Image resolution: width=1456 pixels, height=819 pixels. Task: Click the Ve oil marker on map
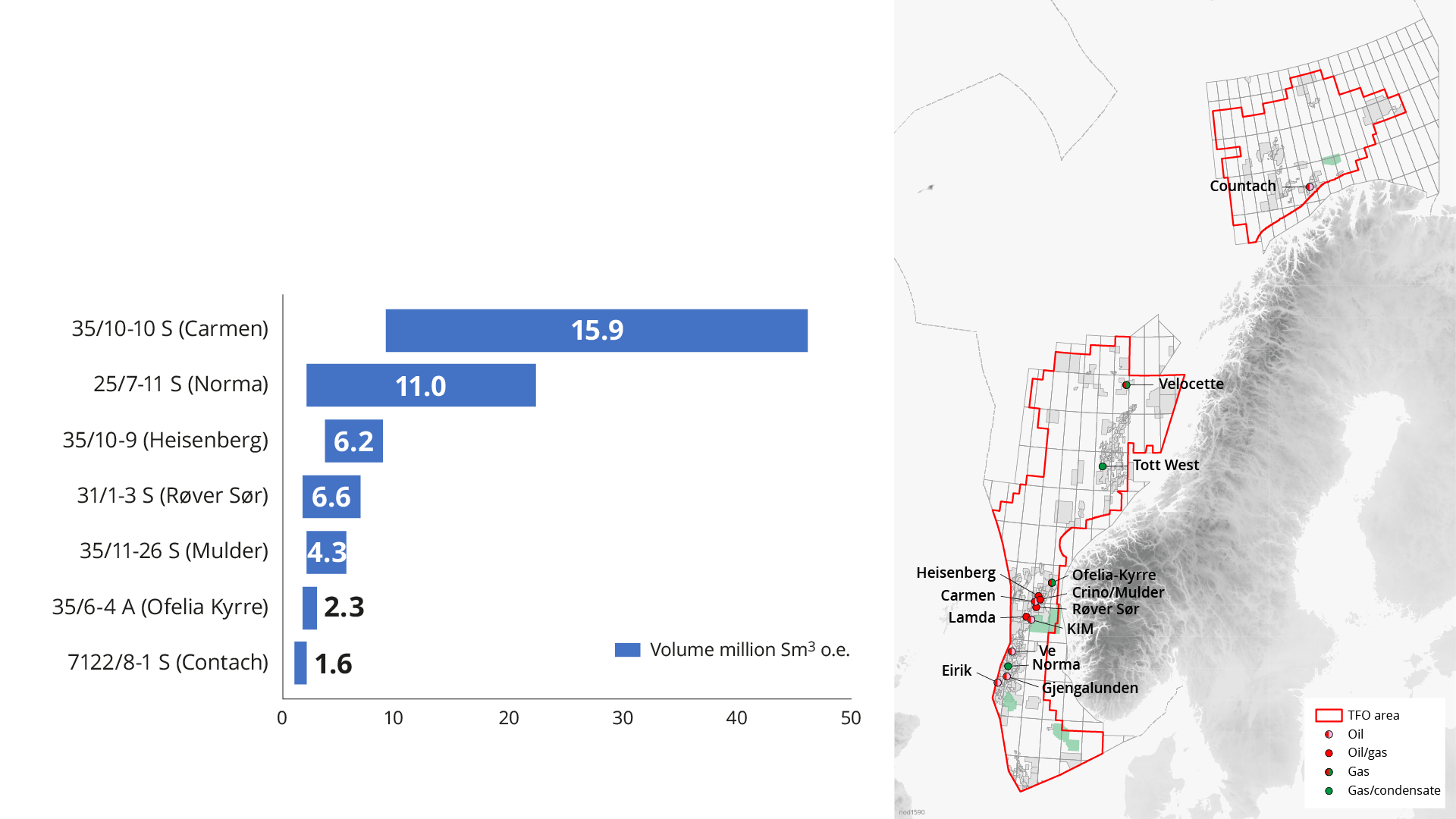click(1012, 651)
